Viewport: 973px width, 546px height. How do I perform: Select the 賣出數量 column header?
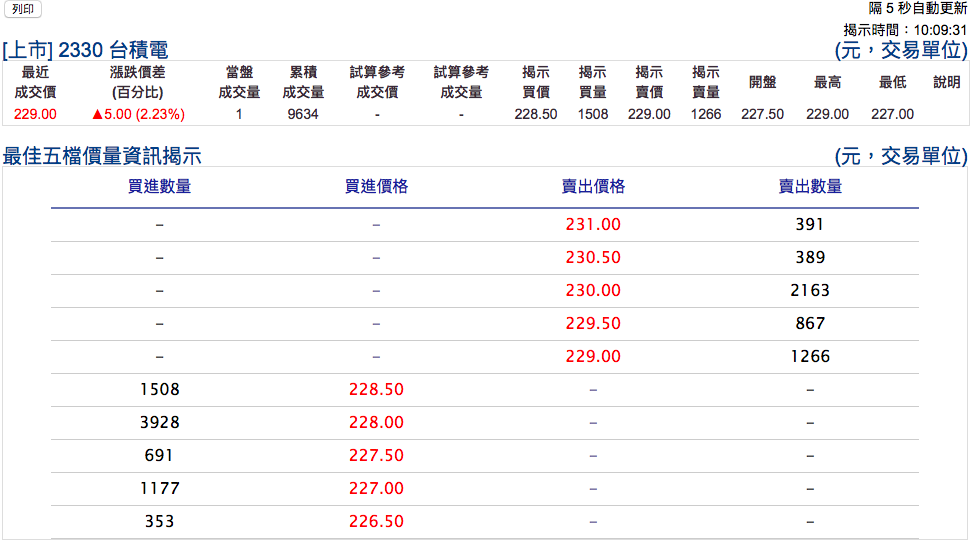[810, 186]
